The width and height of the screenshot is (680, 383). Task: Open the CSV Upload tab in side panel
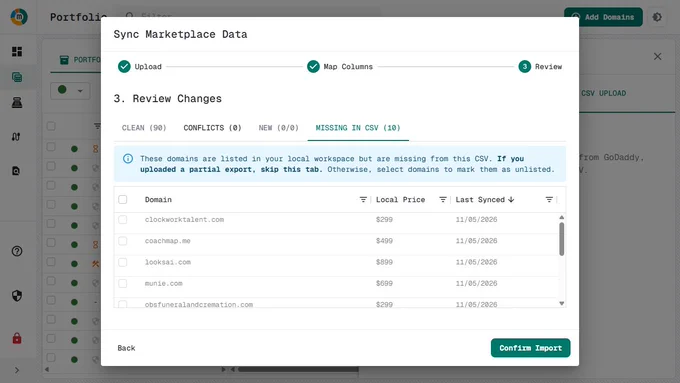point(603,93)
